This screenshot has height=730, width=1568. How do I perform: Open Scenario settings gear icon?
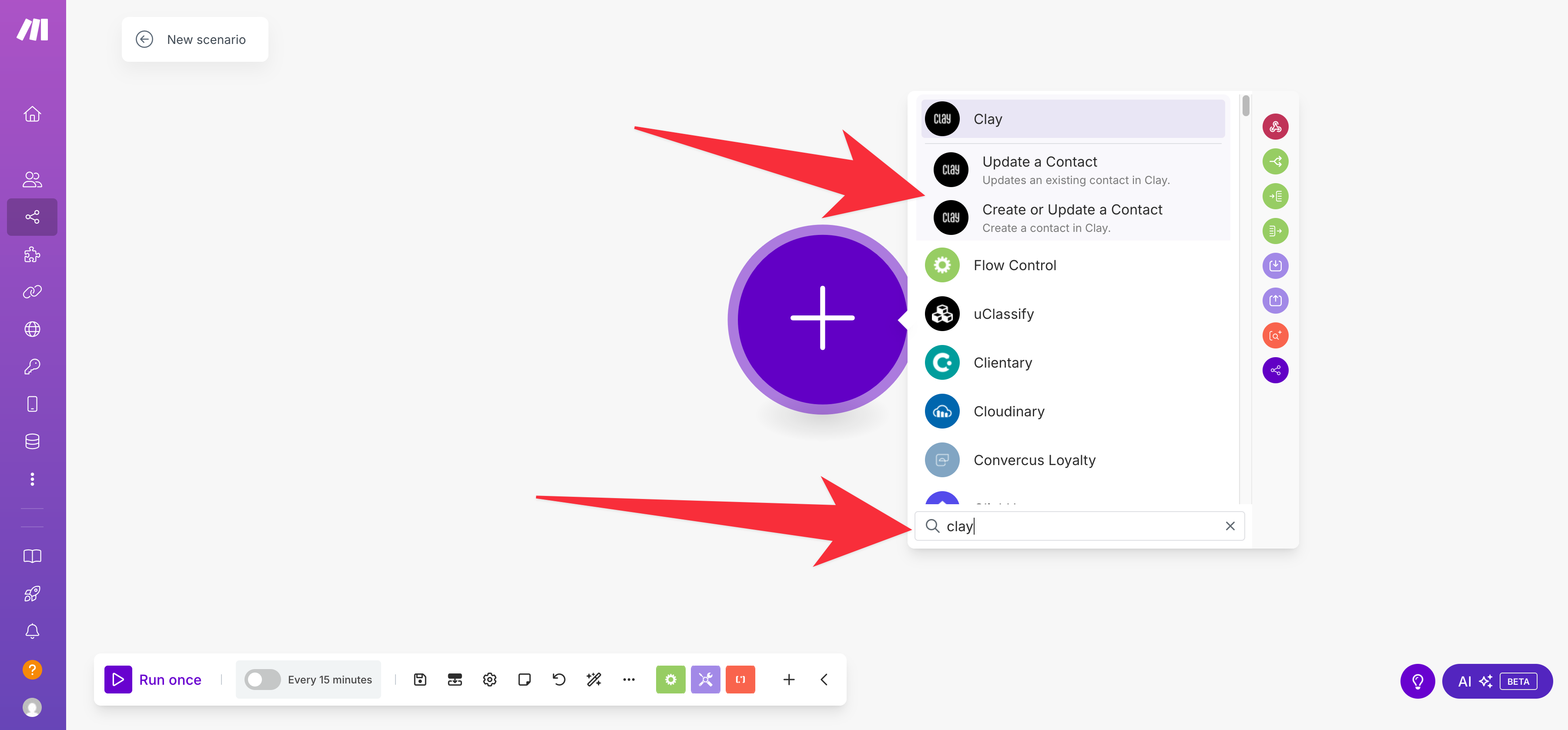[489, 680]
